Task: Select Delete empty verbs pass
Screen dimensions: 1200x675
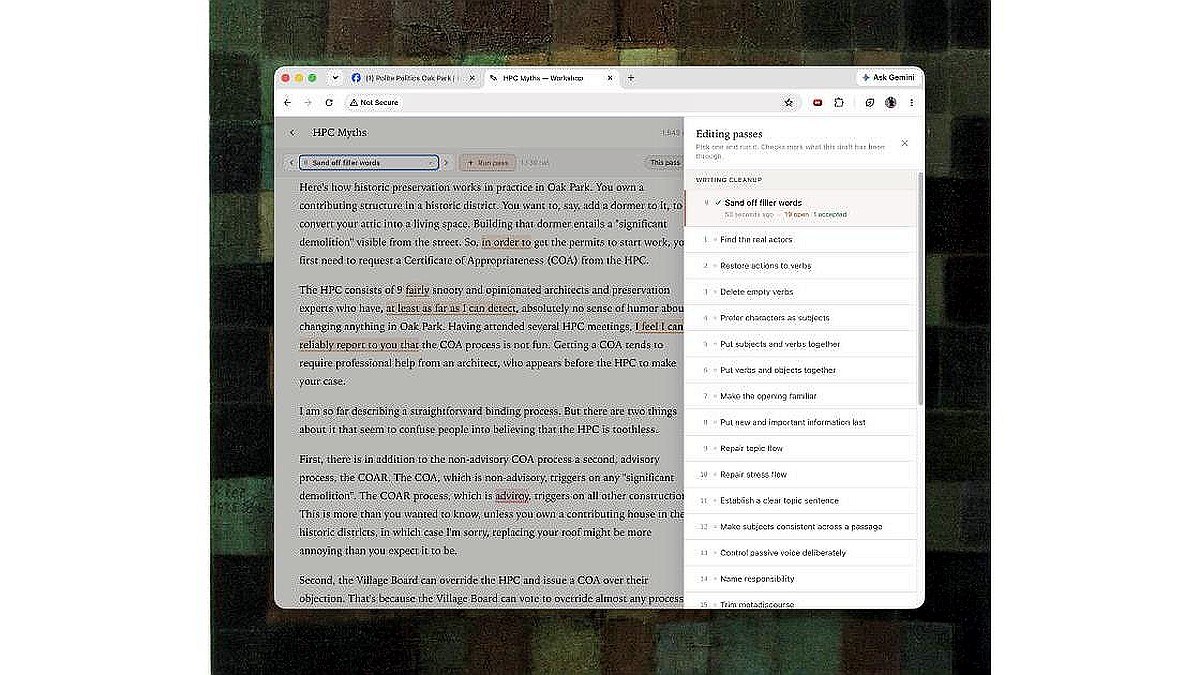Action: [x=800, y=292]
